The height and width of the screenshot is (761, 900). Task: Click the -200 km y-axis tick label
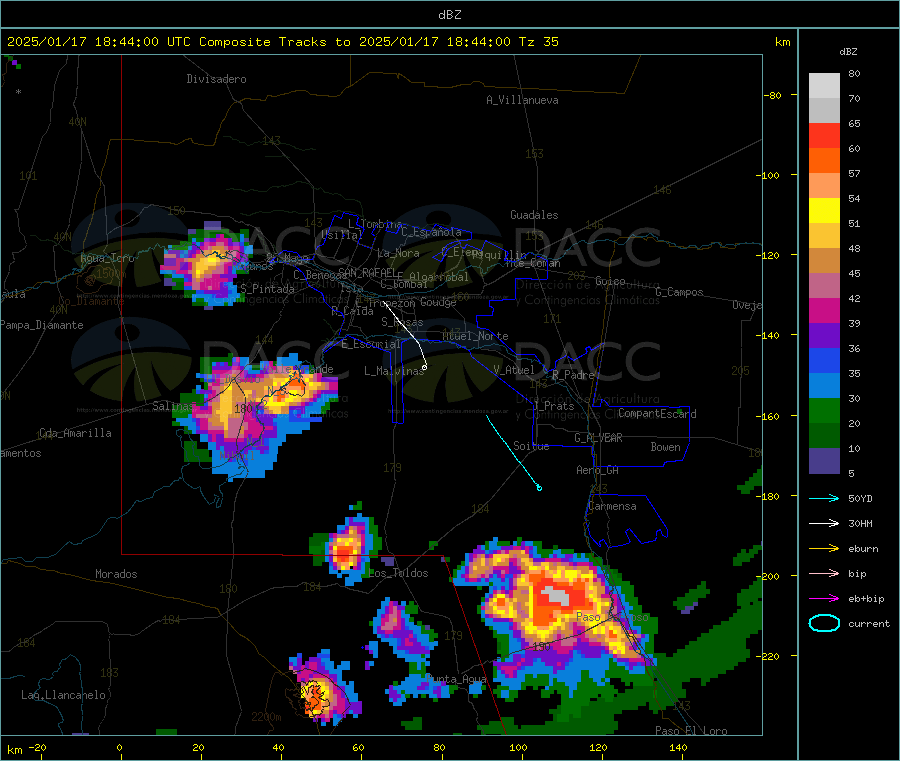tap(767, 576)
